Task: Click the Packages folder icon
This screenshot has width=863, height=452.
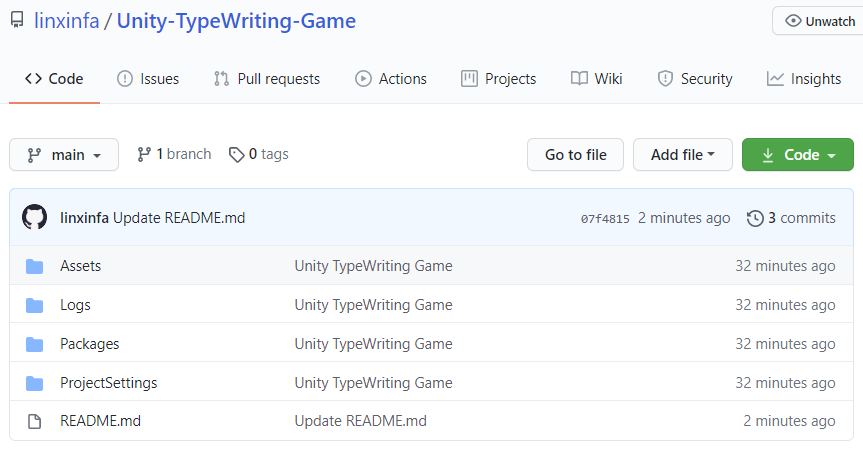Action: tap(35, 345)
